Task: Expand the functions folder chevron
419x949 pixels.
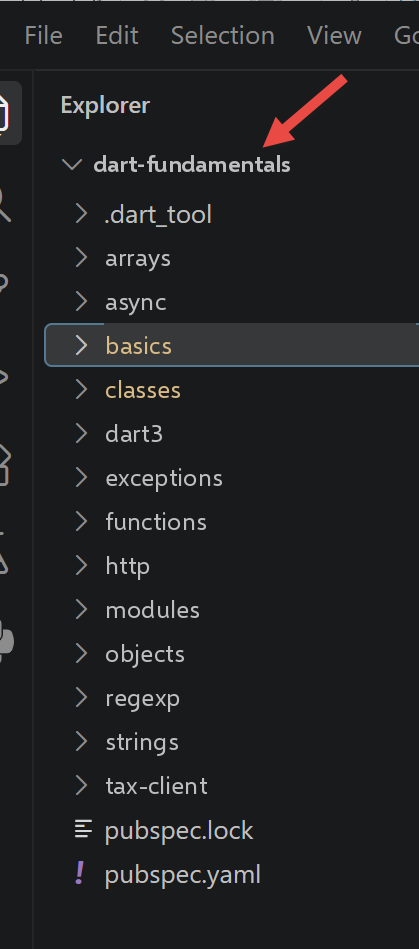Action: 81,522
